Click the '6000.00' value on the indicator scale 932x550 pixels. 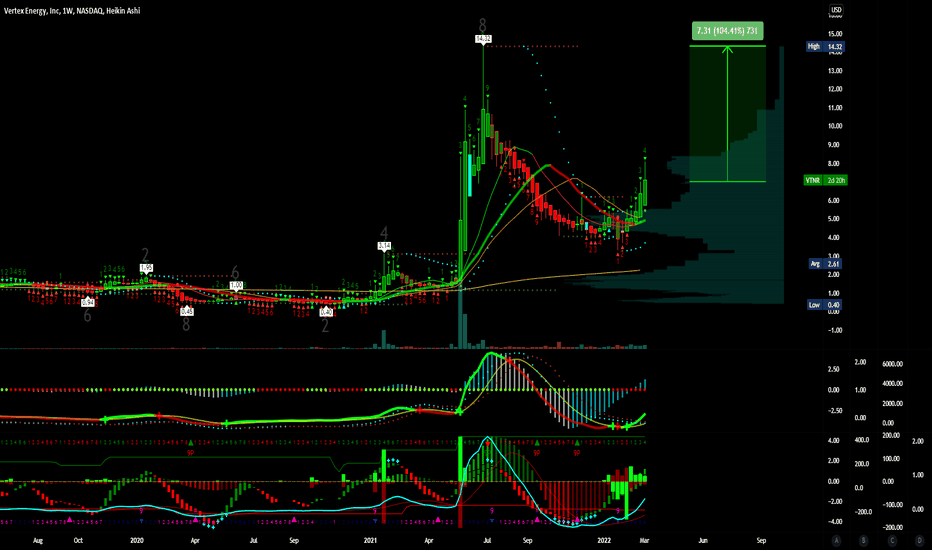[892, 364]
